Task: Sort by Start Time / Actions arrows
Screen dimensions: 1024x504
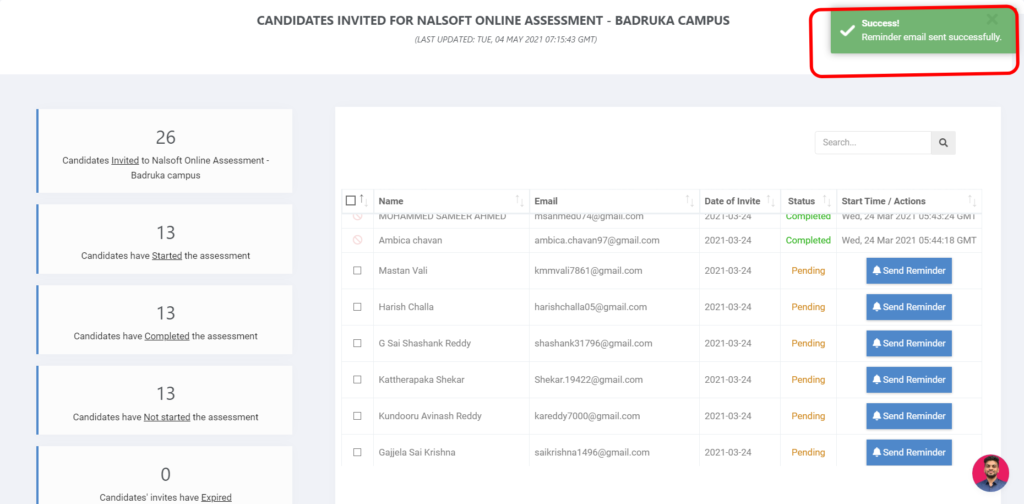Action: click(972, 201)
